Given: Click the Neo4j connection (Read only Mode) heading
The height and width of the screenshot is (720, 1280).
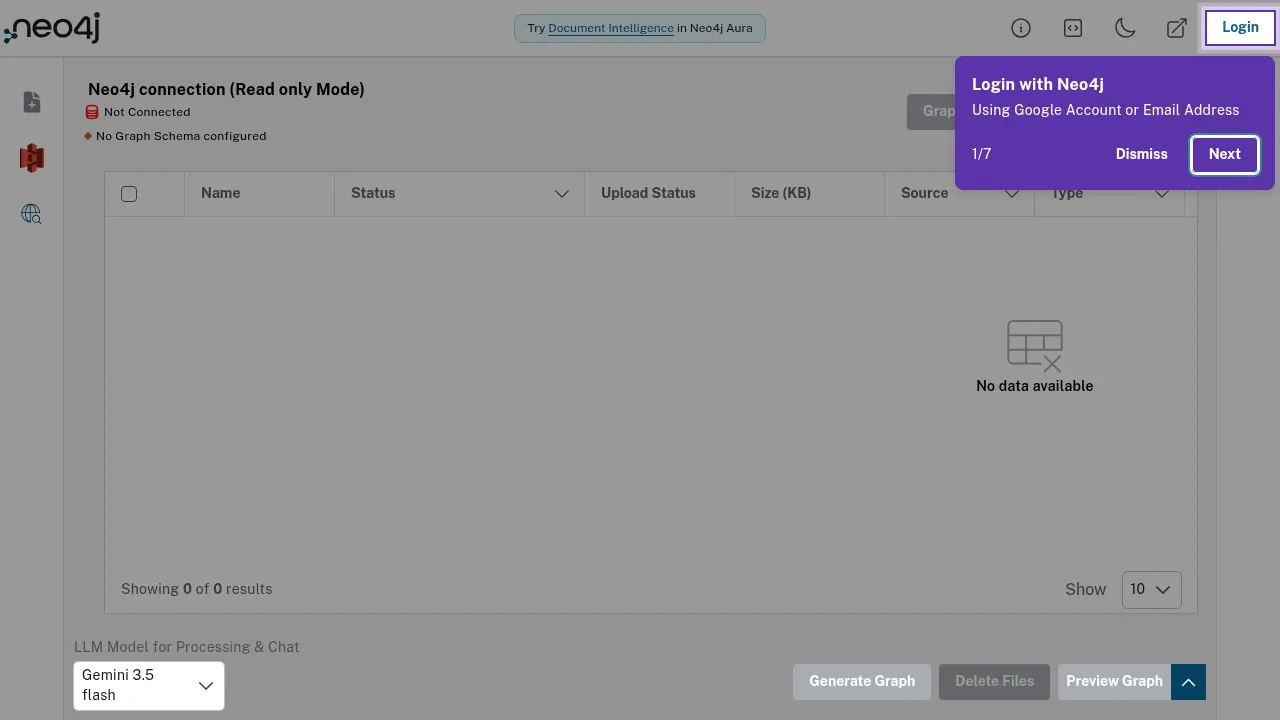Looking at the screenshot, I should pyautogui.click(x=226, y=89).
